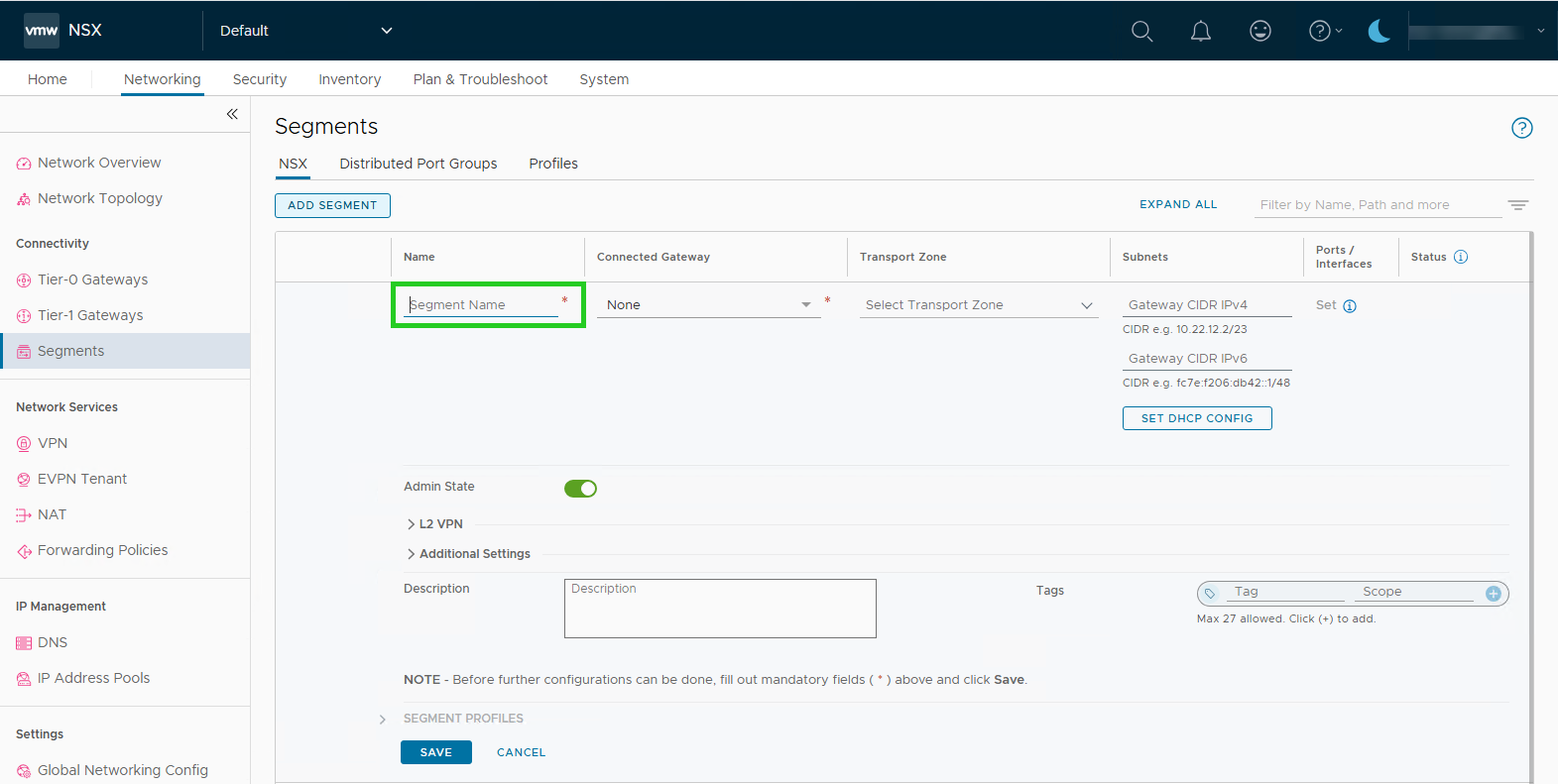This screenshot has height=784, width=1558.
Task: Click the ADD SEGMENT button
Action: tap(332, 205)
